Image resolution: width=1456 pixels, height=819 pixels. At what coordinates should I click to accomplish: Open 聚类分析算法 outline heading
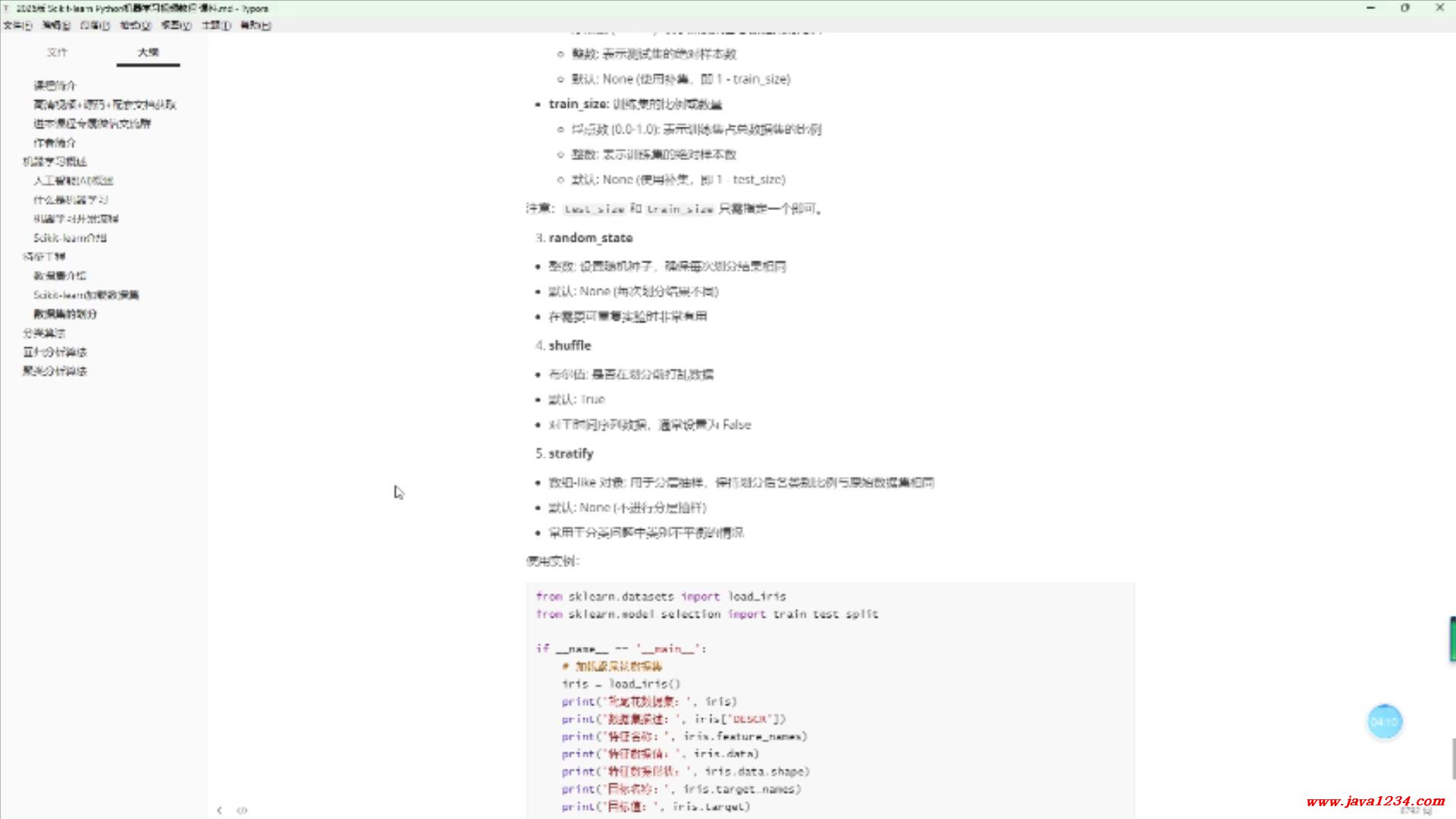coord(55,371)
